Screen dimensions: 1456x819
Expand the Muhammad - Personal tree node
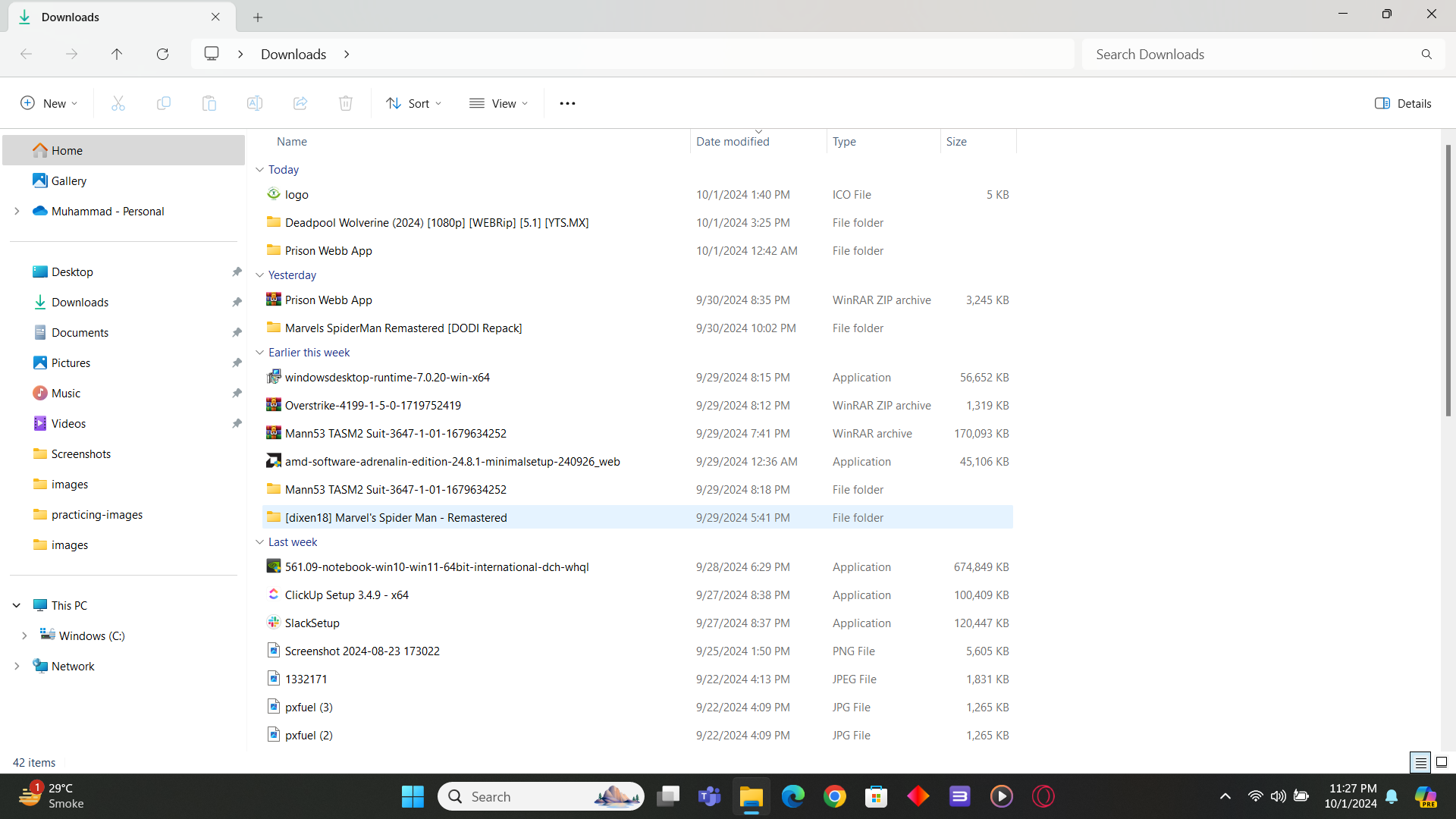[x=17, y=212]
